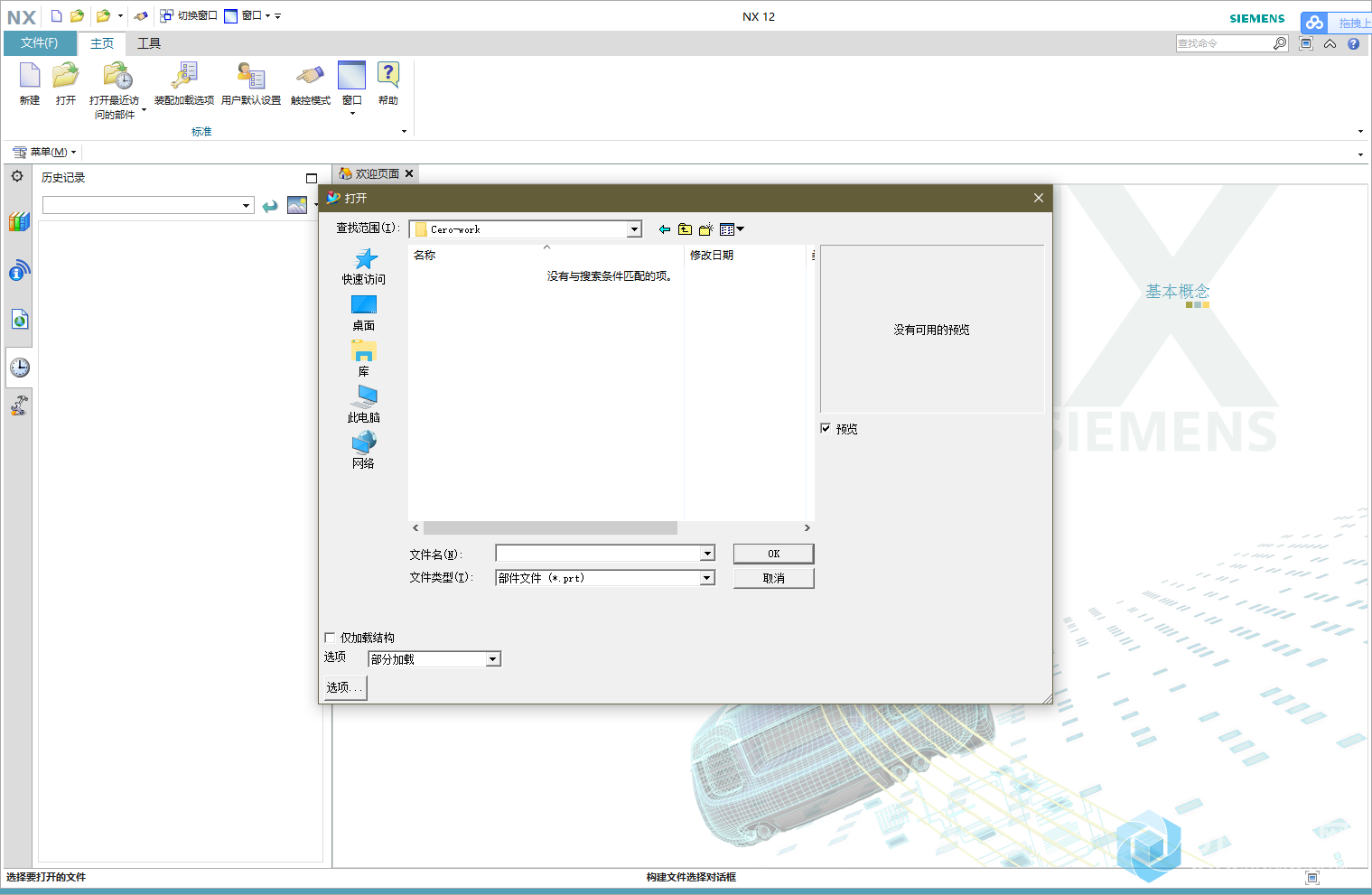
Task: Toggle Load Structure Only (仅加载结构) checkbox
Action: click(x=330, y=638)
